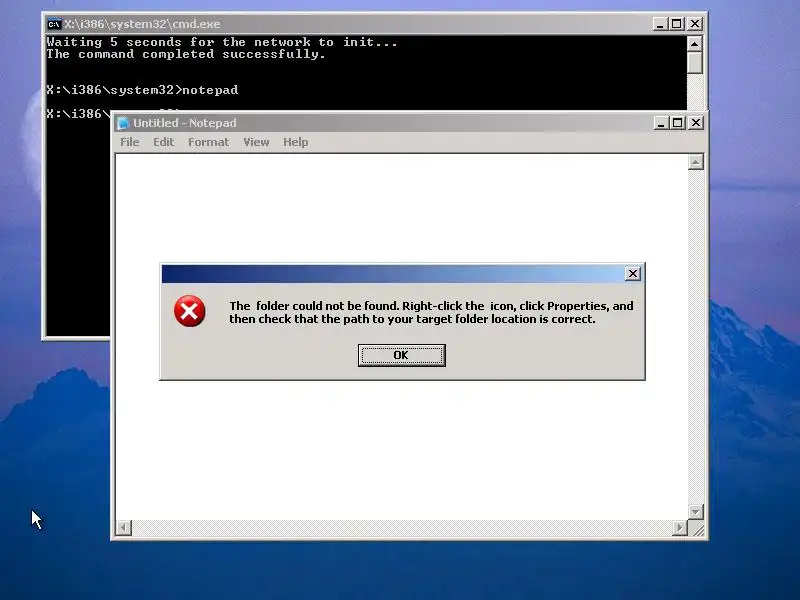Click the 'notepad' command text in cmd
This screenshot has height=600, width=800.
point(210,90)
